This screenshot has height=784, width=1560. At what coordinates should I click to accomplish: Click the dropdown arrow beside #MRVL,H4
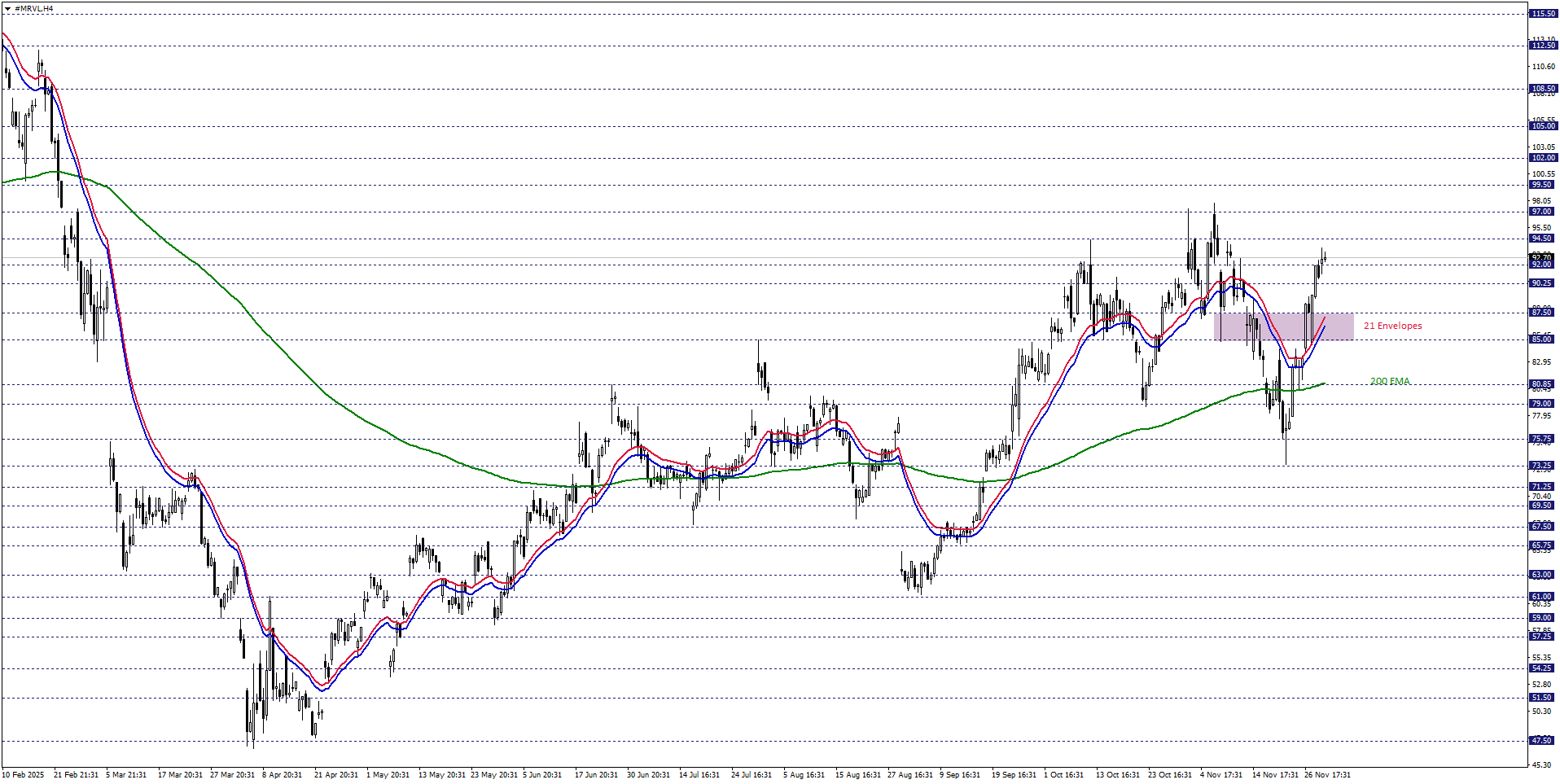point(7,8)
